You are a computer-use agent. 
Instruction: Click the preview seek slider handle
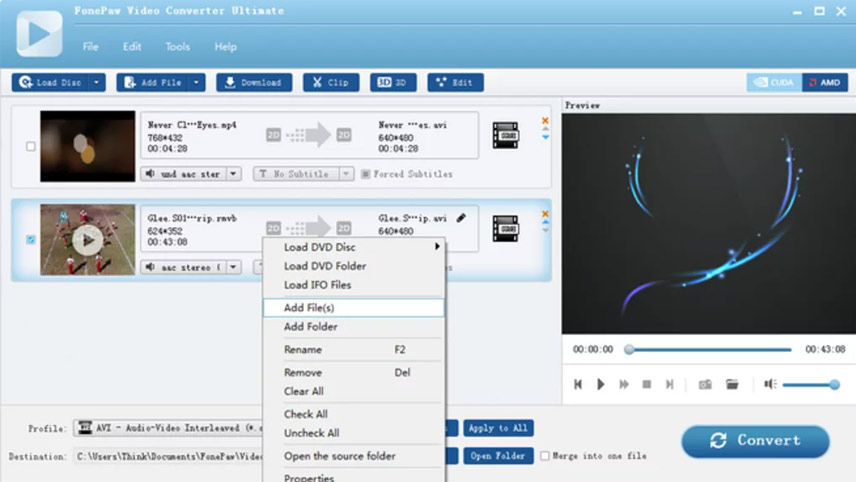pyautogui.click(x=629, y=349)
